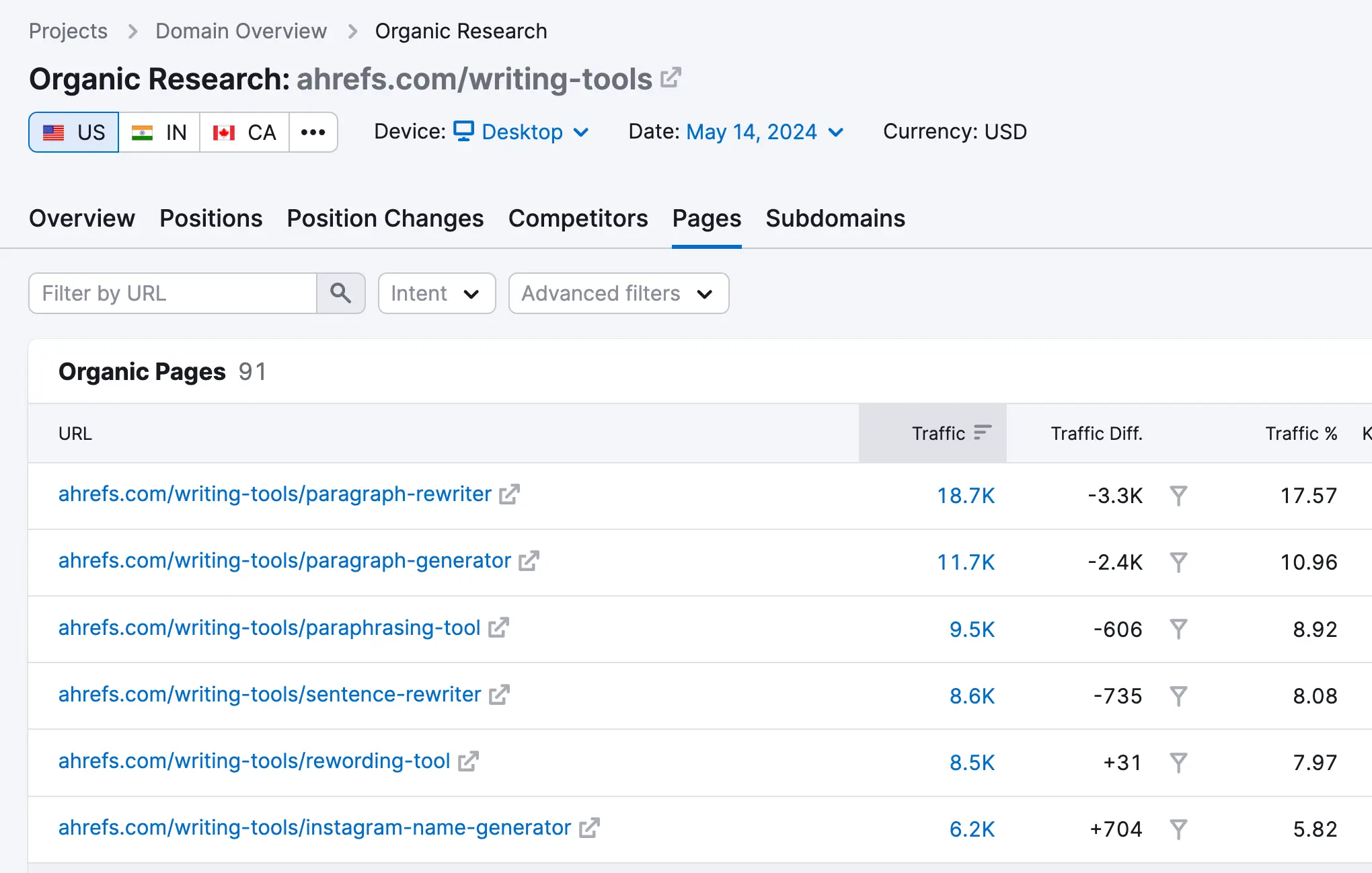1372x873 pixels.
Task: Open external link icon beside ahrefs.com/writing-tools title
Action: [x=671, y=78]
